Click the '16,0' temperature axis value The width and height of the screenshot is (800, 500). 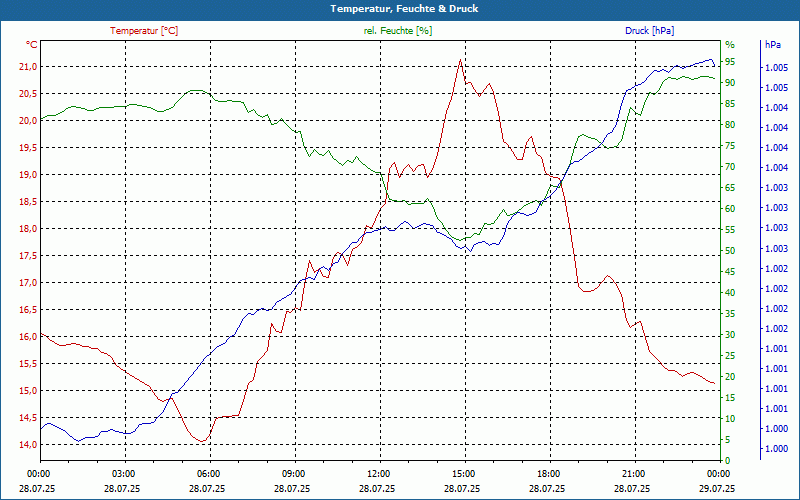pos(29,337)
